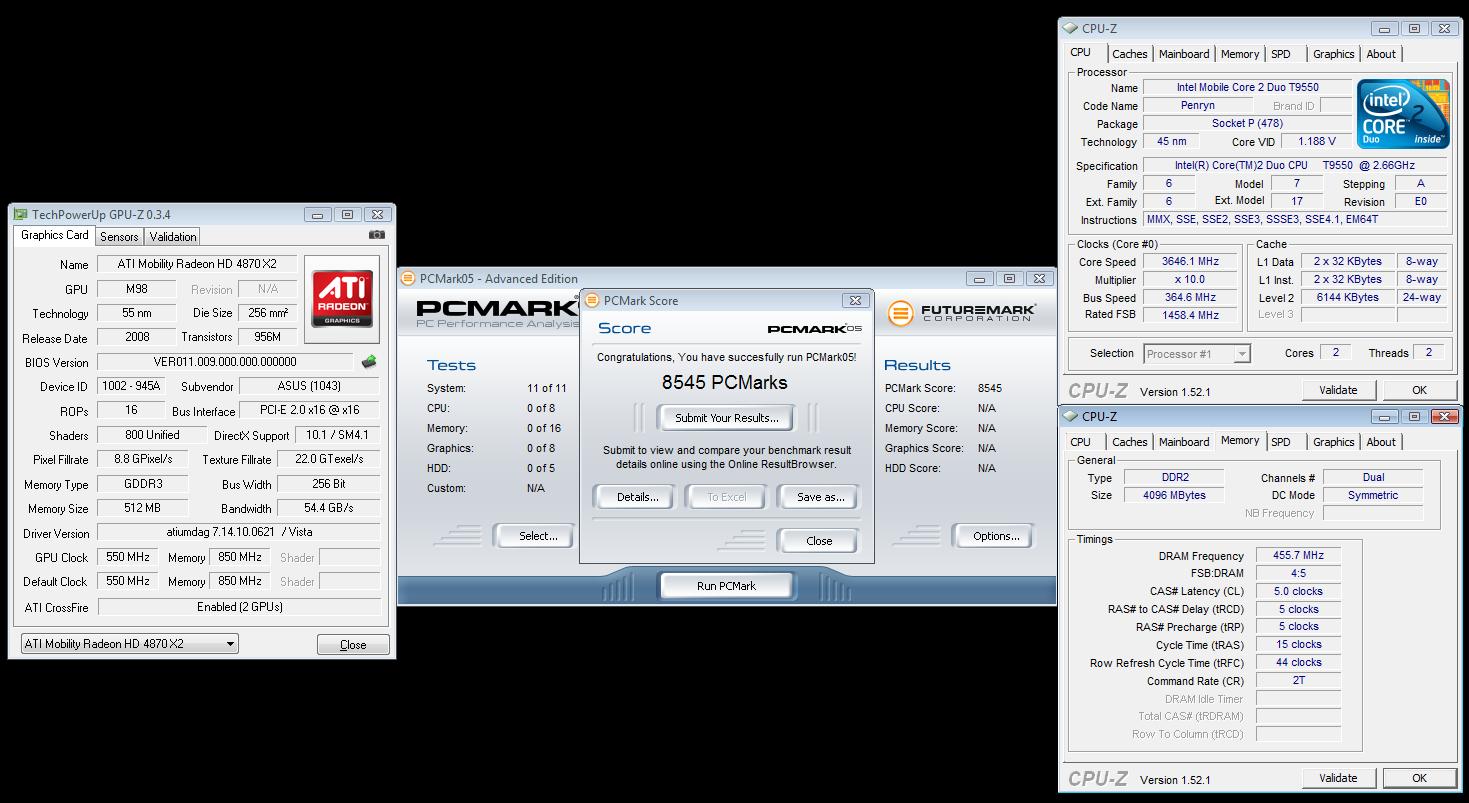Click Rated FSB value 1458.4 MHz

(1190, 315)
